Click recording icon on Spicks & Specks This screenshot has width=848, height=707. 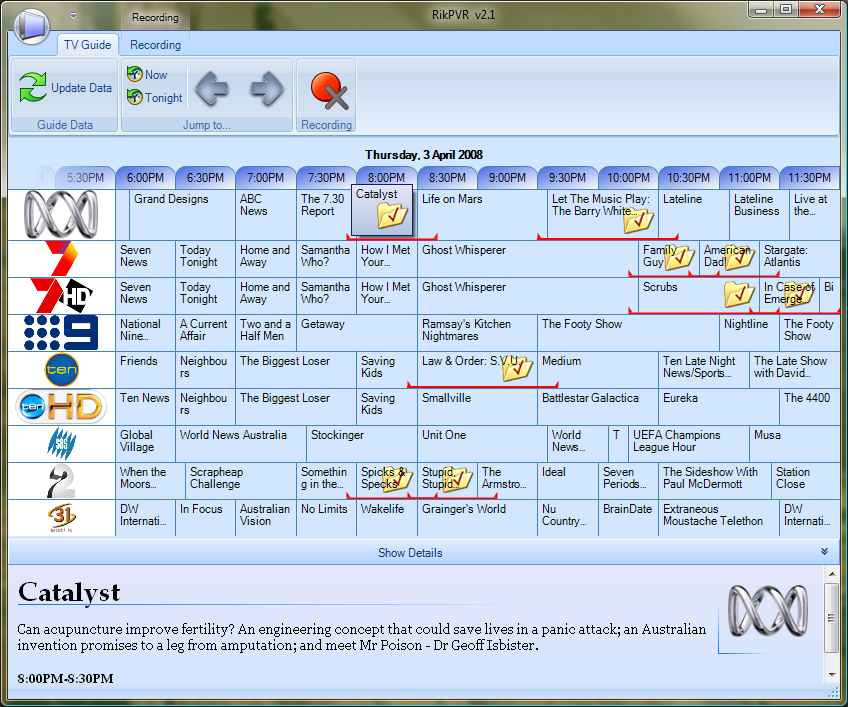(x=400, y=479)
